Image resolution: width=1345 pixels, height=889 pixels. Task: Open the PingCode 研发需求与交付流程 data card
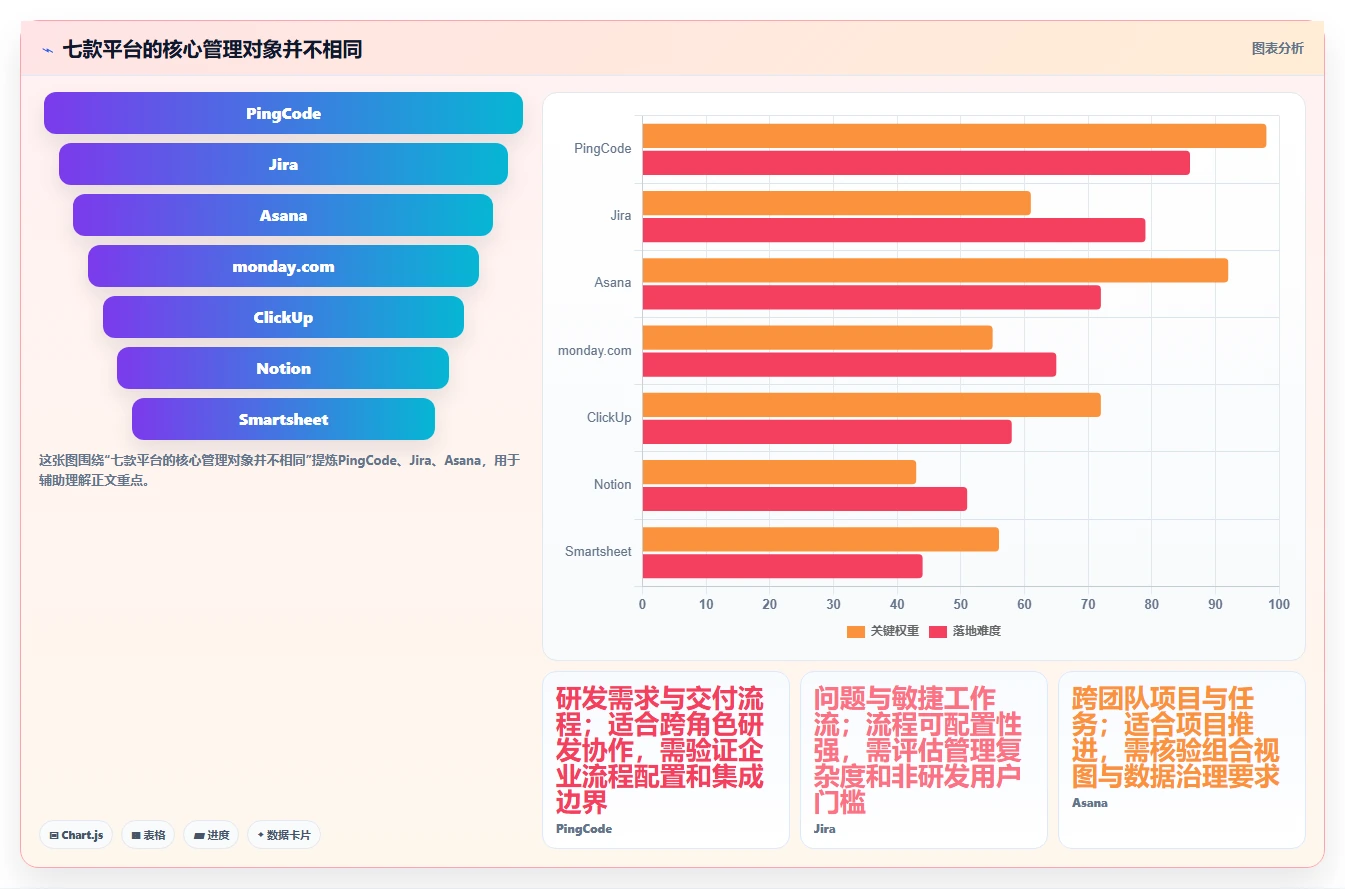pyautogui.click(x=666, y=760)
